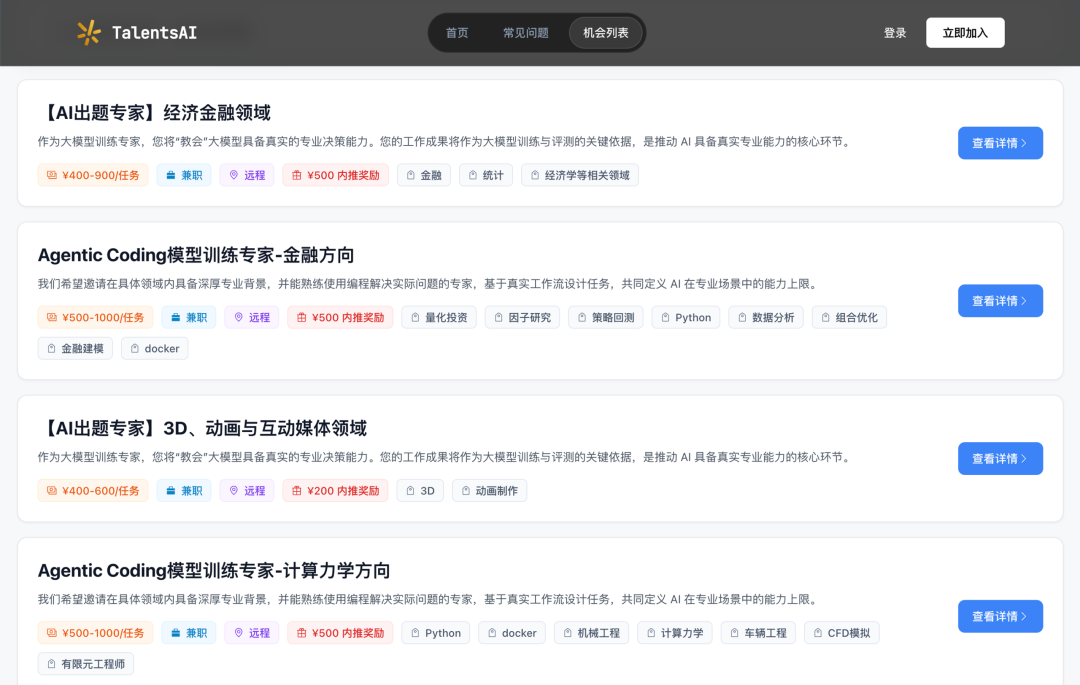This screenshot has width=1080, height=685.
Task: View details for 3D、动画与互动媒体领域 job
Action: [1000, 459]
